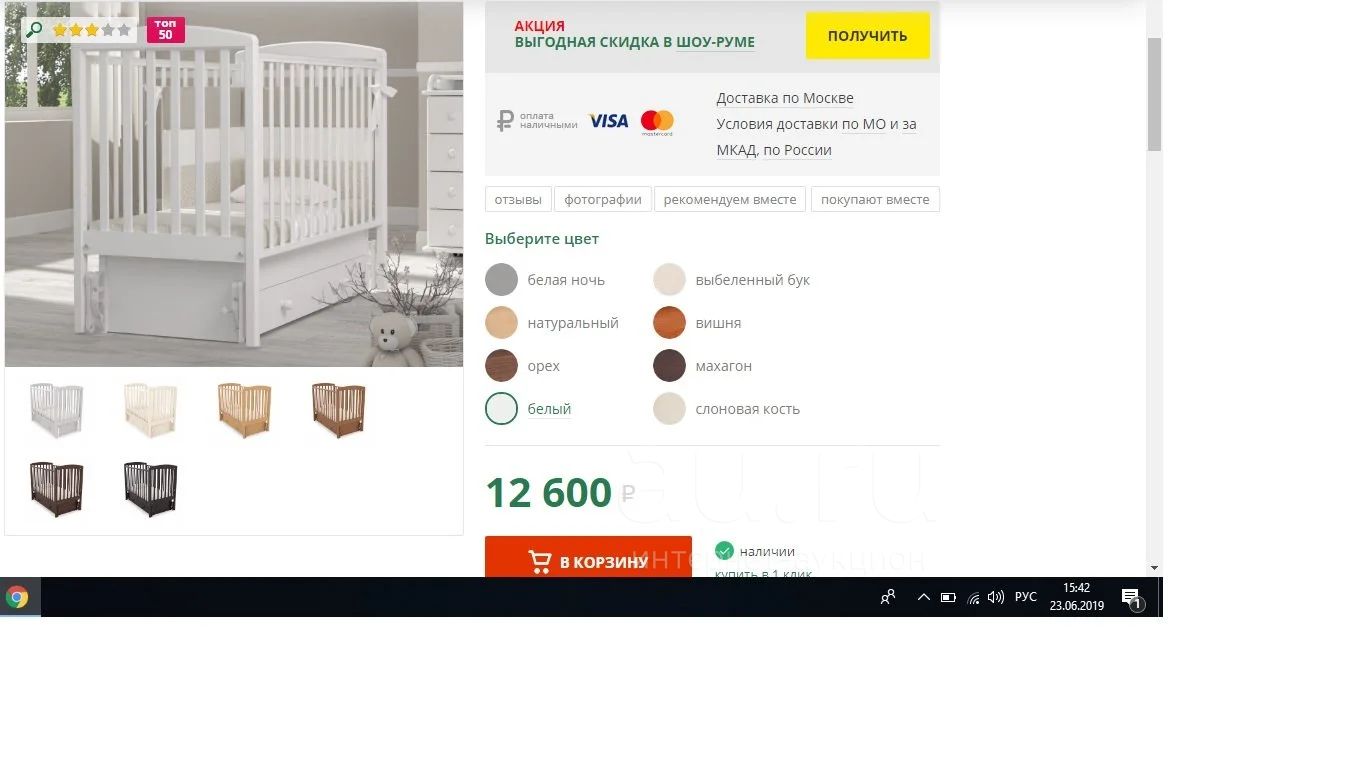Select the белый color option
Image resolution: width=1366 pixels, height=768 pixels.
pyautogui.click(x=528, y=409)
